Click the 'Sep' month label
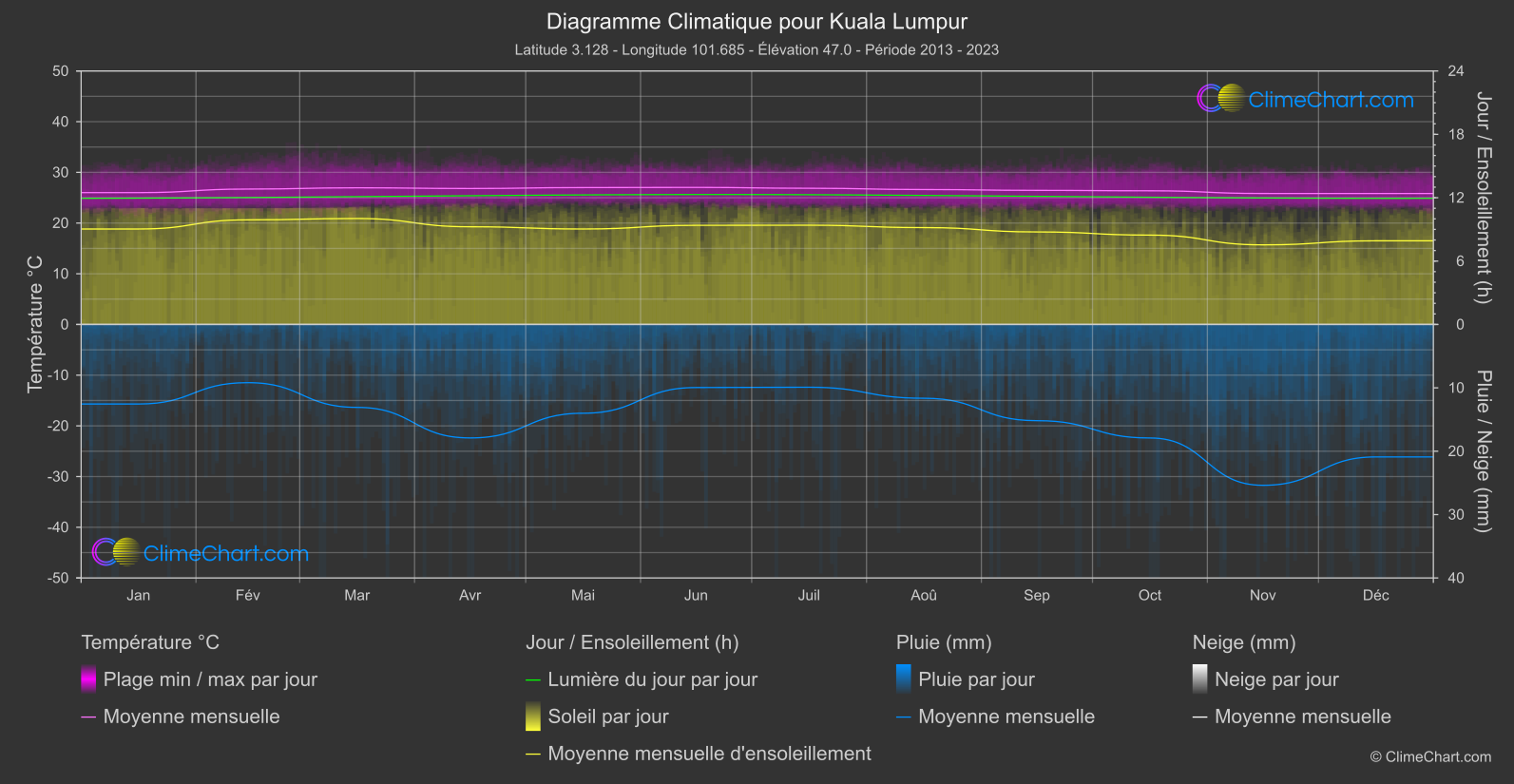The width and height of the screenshot is (1514, 784). point(1037,595)
